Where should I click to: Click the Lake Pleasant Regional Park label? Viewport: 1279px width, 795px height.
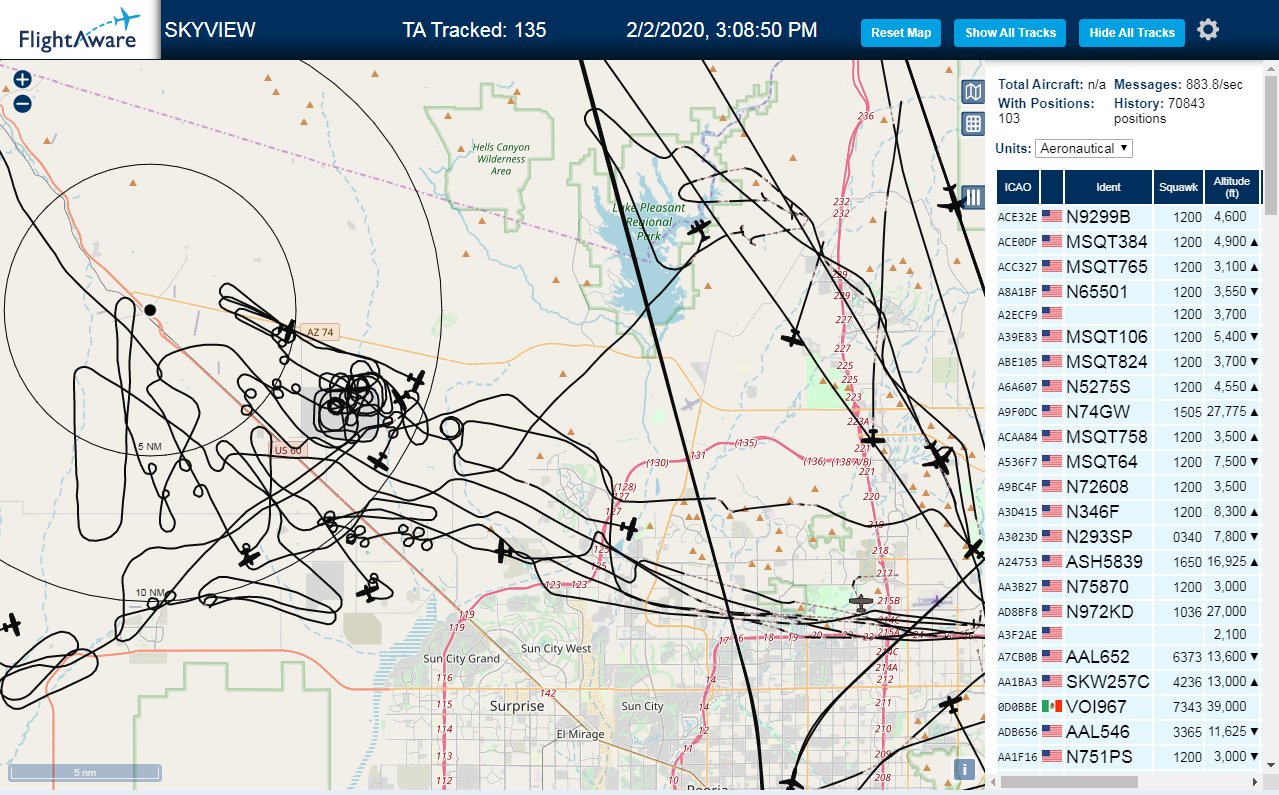point(650,222)
